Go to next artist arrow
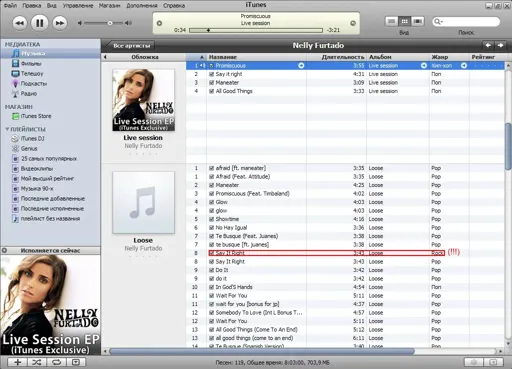 [x=500, y=45]
